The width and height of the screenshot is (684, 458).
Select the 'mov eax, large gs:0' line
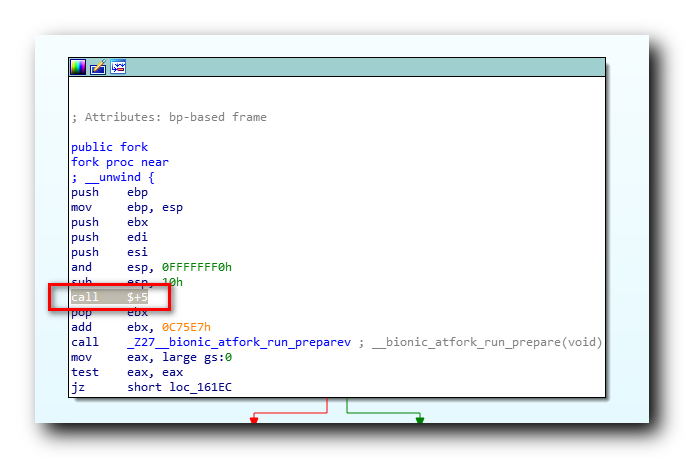tap(151, 357)
